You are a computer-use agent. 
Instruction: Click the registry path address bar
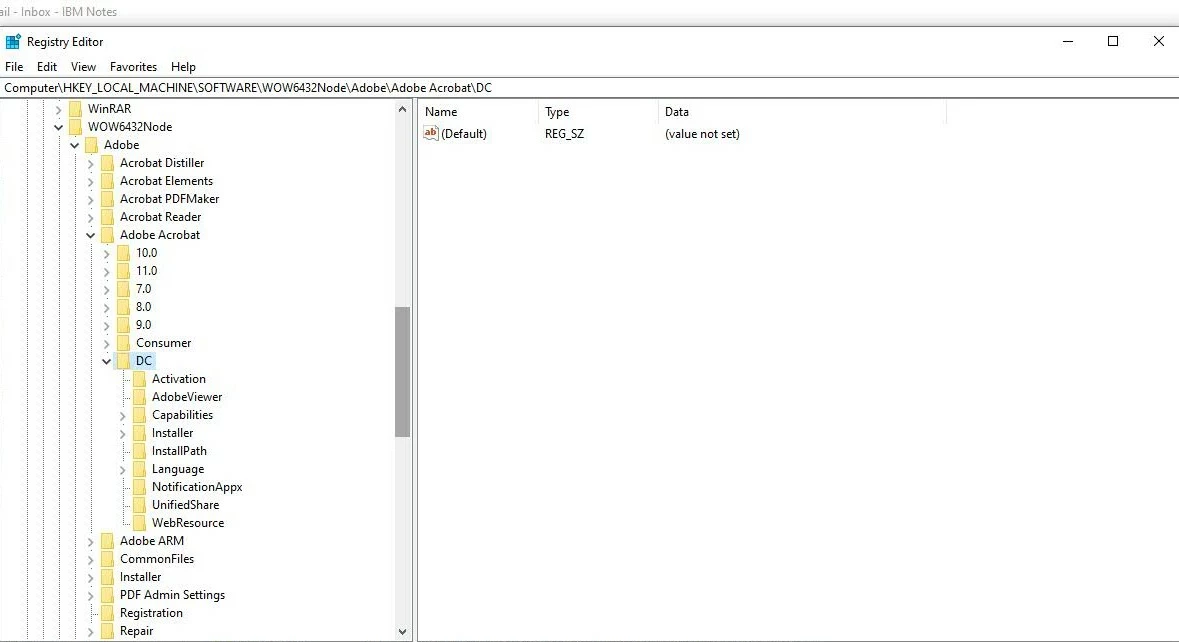pos(590,88)
